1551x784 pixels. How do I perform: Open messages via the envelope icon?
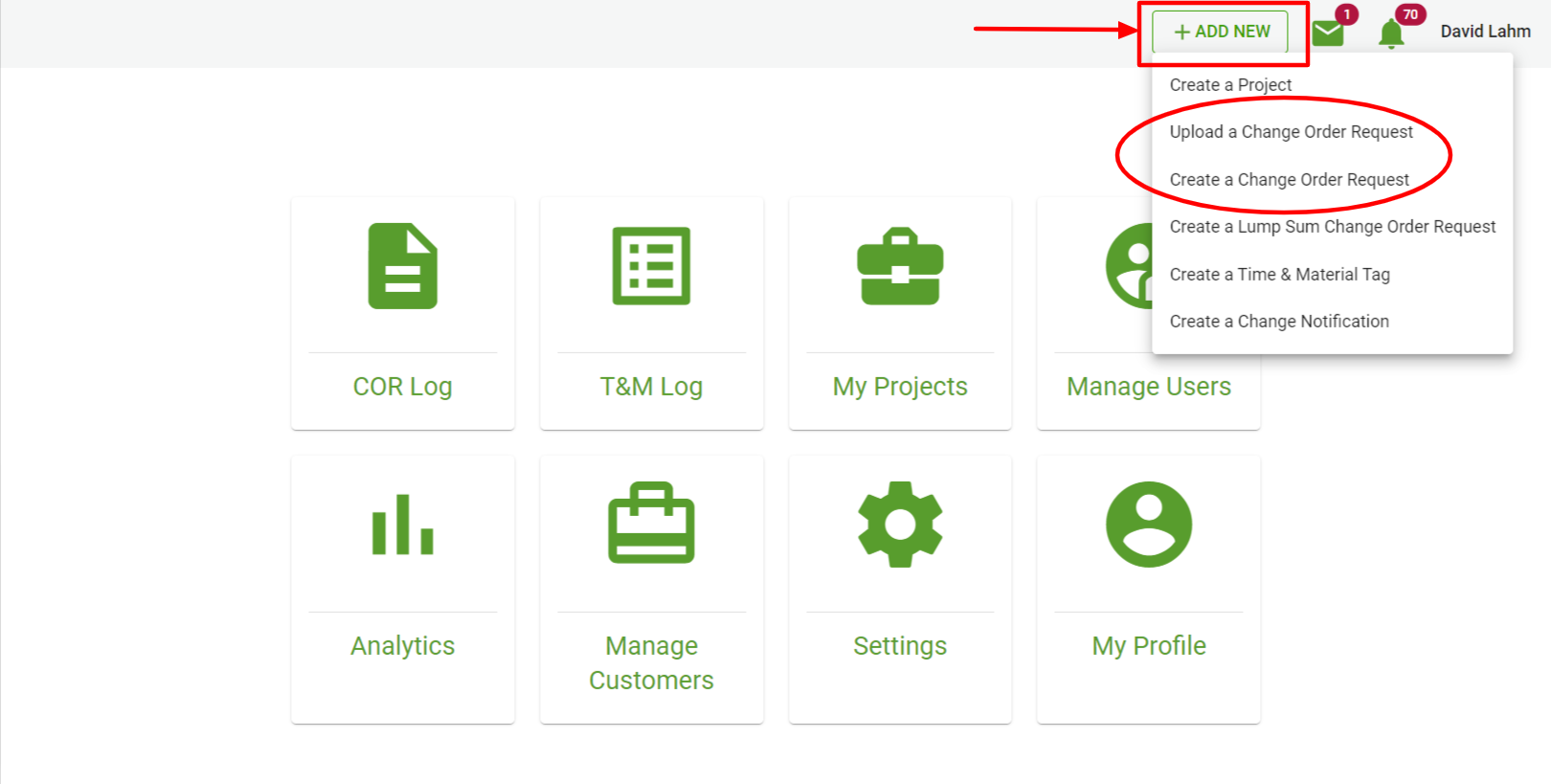(x=1328, y=34)
